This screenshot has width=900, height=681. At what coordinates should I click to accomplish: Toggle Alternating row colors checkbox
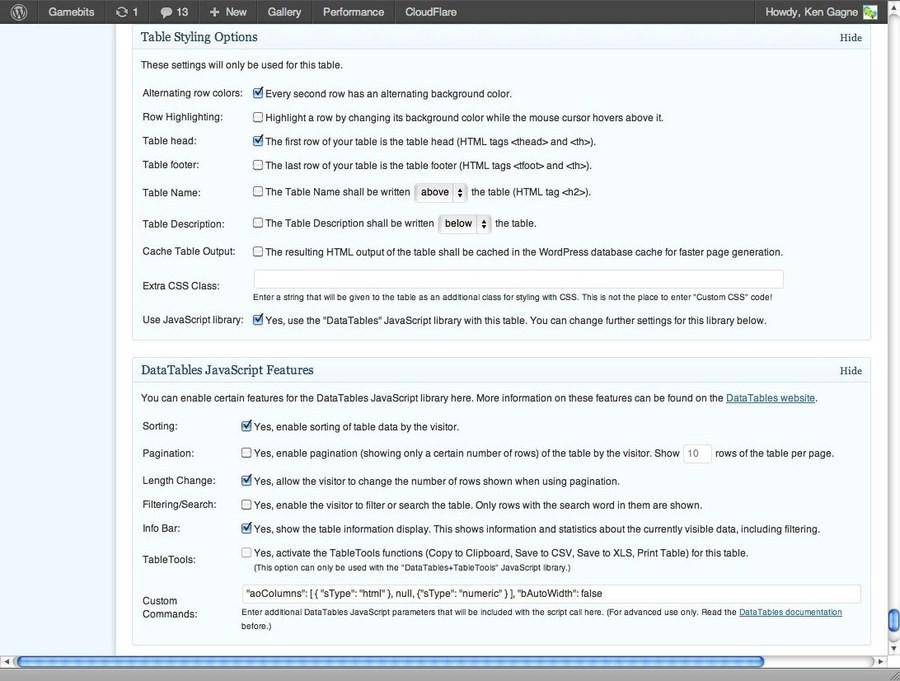point(258,93)
